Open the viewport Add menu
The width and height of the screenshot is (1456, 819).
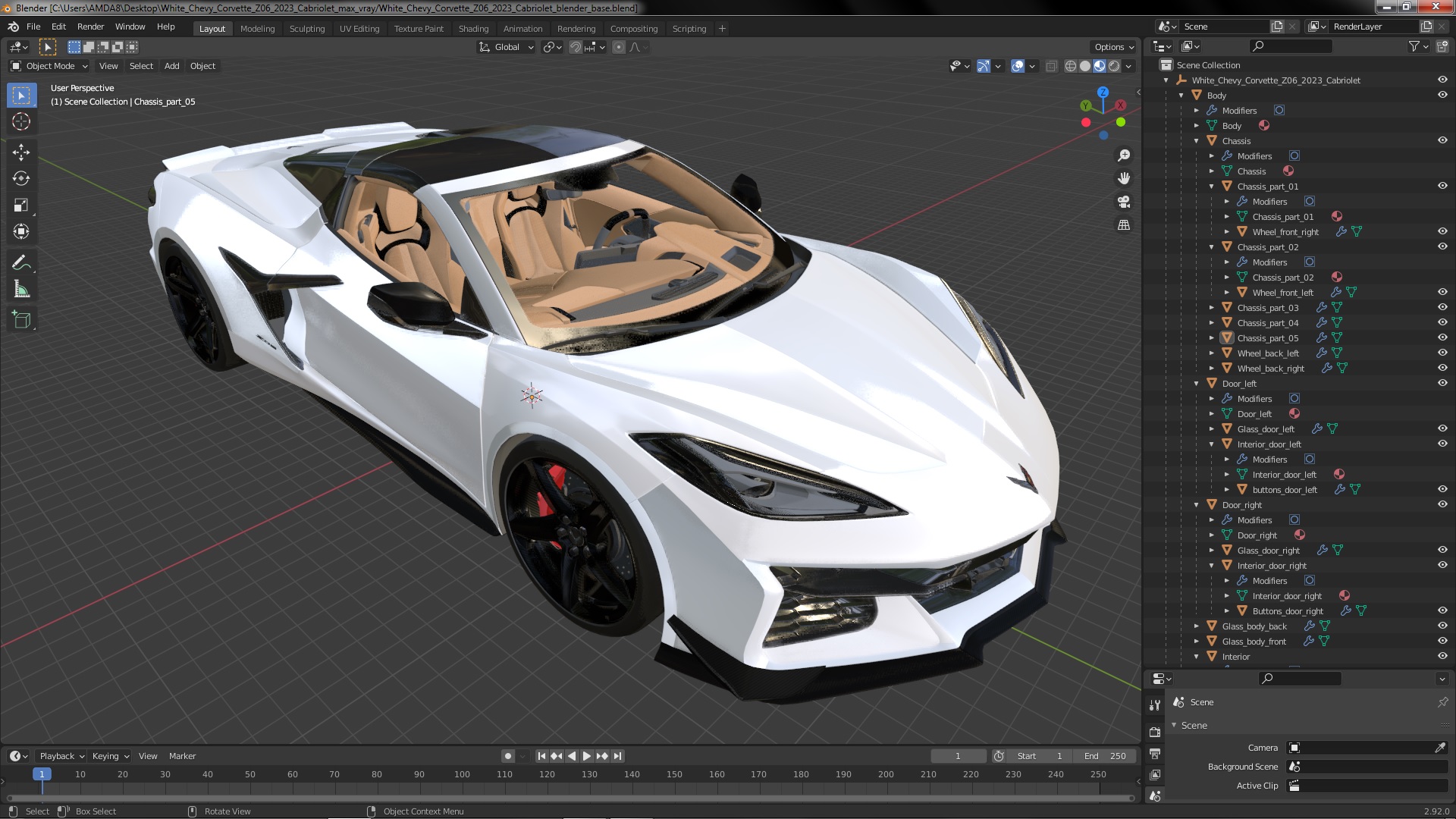click(172, 66)
